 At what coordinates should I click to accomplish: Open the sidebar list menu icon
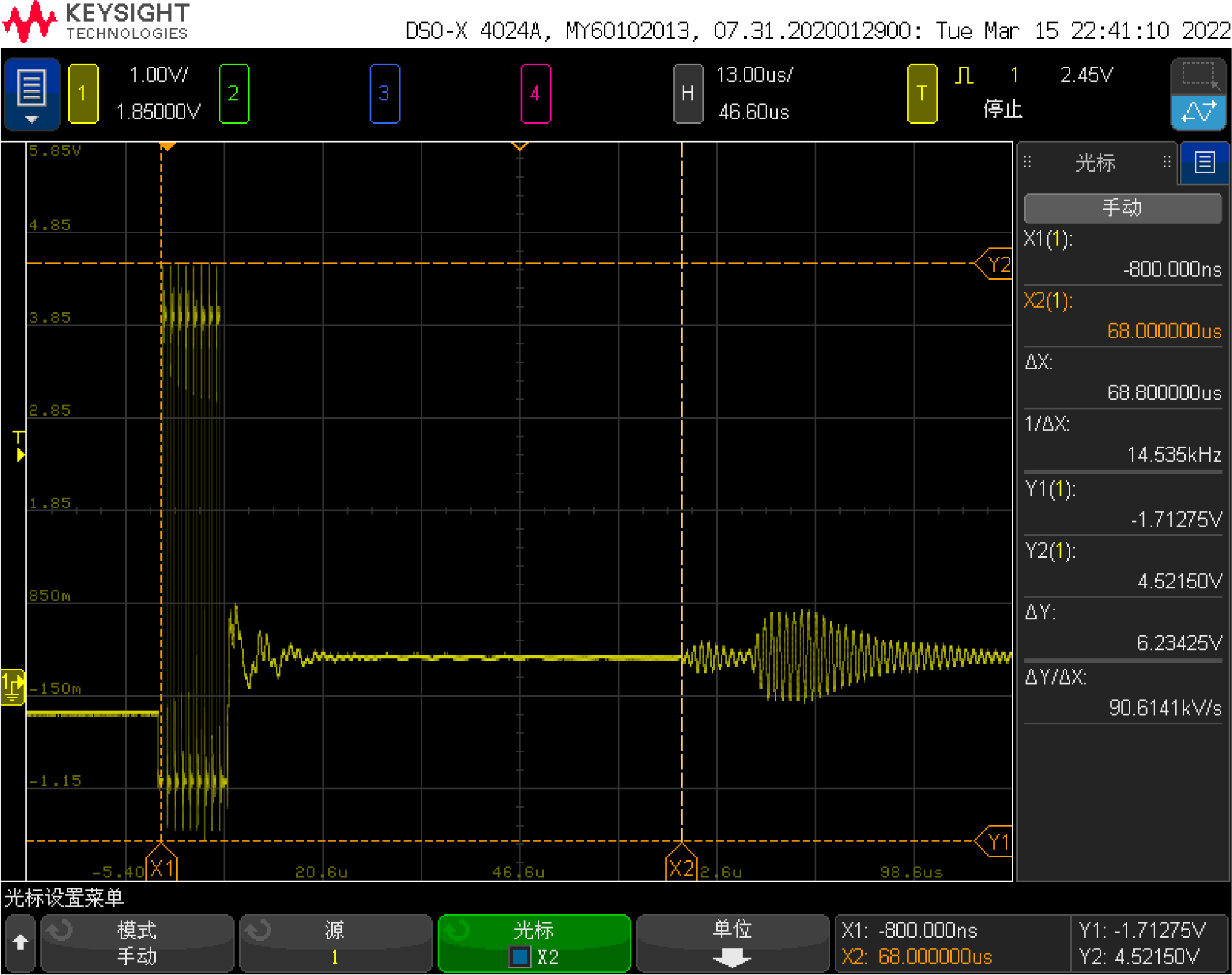tap(1204, 163)
